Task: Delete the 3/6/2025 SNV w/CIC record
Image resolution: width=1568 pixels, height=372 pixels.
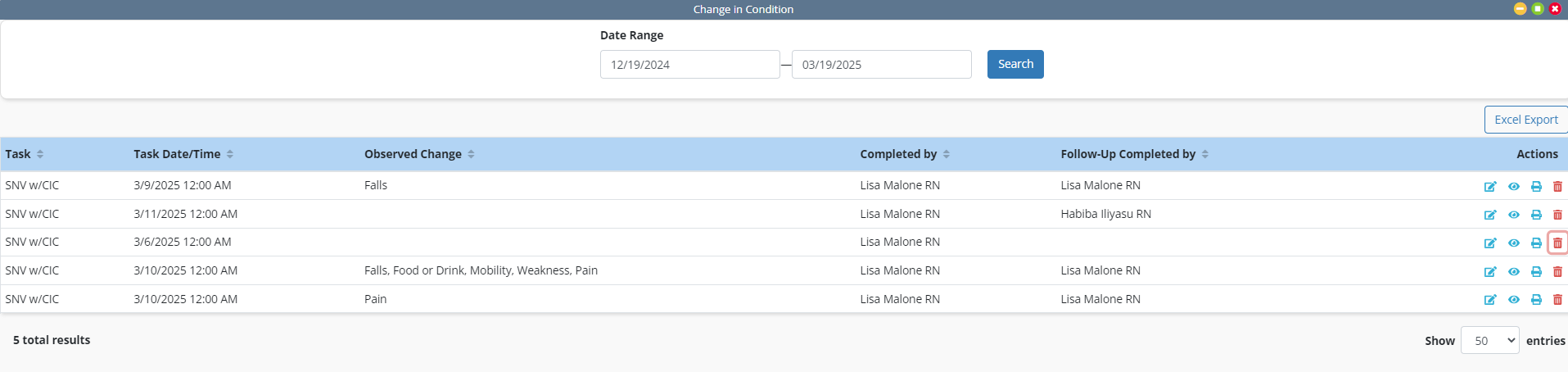Action: coord(1557,243)
